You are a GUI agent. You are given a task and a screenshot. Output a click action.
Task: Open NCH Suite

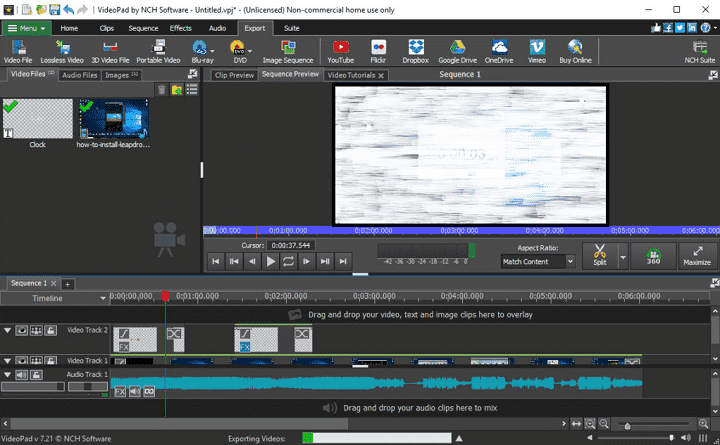(x=700, y=51)
